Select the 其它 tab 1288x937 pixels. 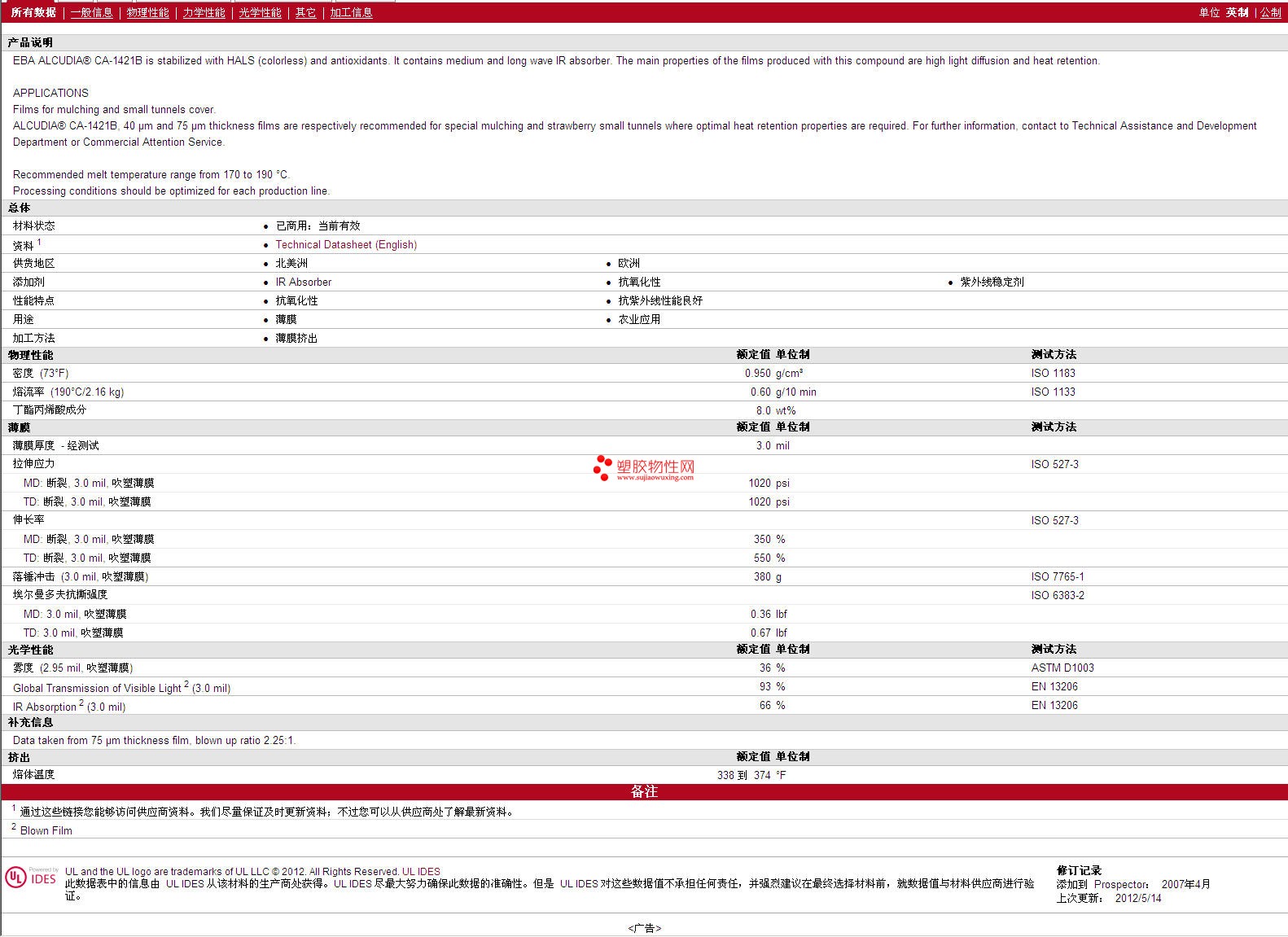coord(305,12)
